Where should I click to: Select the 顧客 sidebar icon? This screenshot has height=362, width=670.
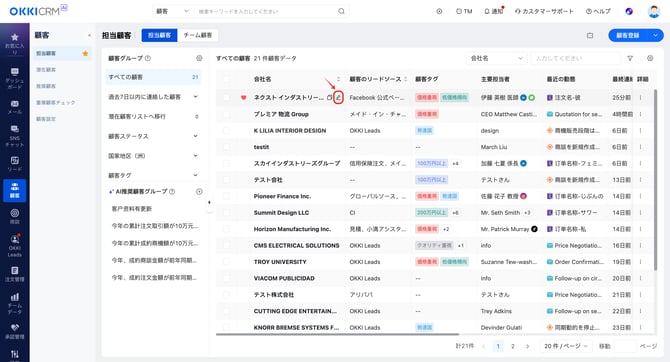pyautogui.click(x=15, y=190)
